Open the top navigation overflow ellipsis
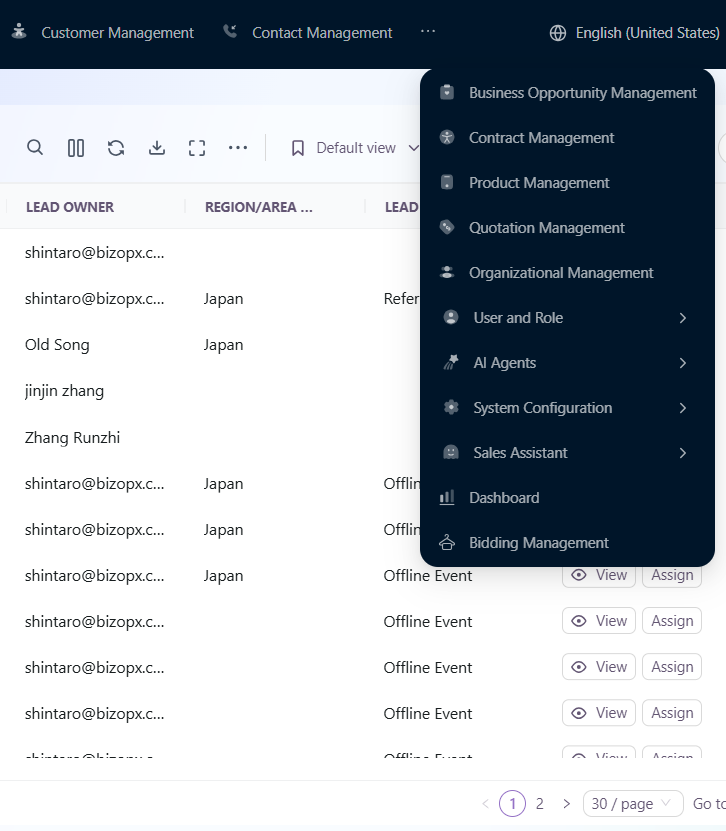The width and height of the screenshot is (726, 831). pyautogui.click(x=428, y=31)
